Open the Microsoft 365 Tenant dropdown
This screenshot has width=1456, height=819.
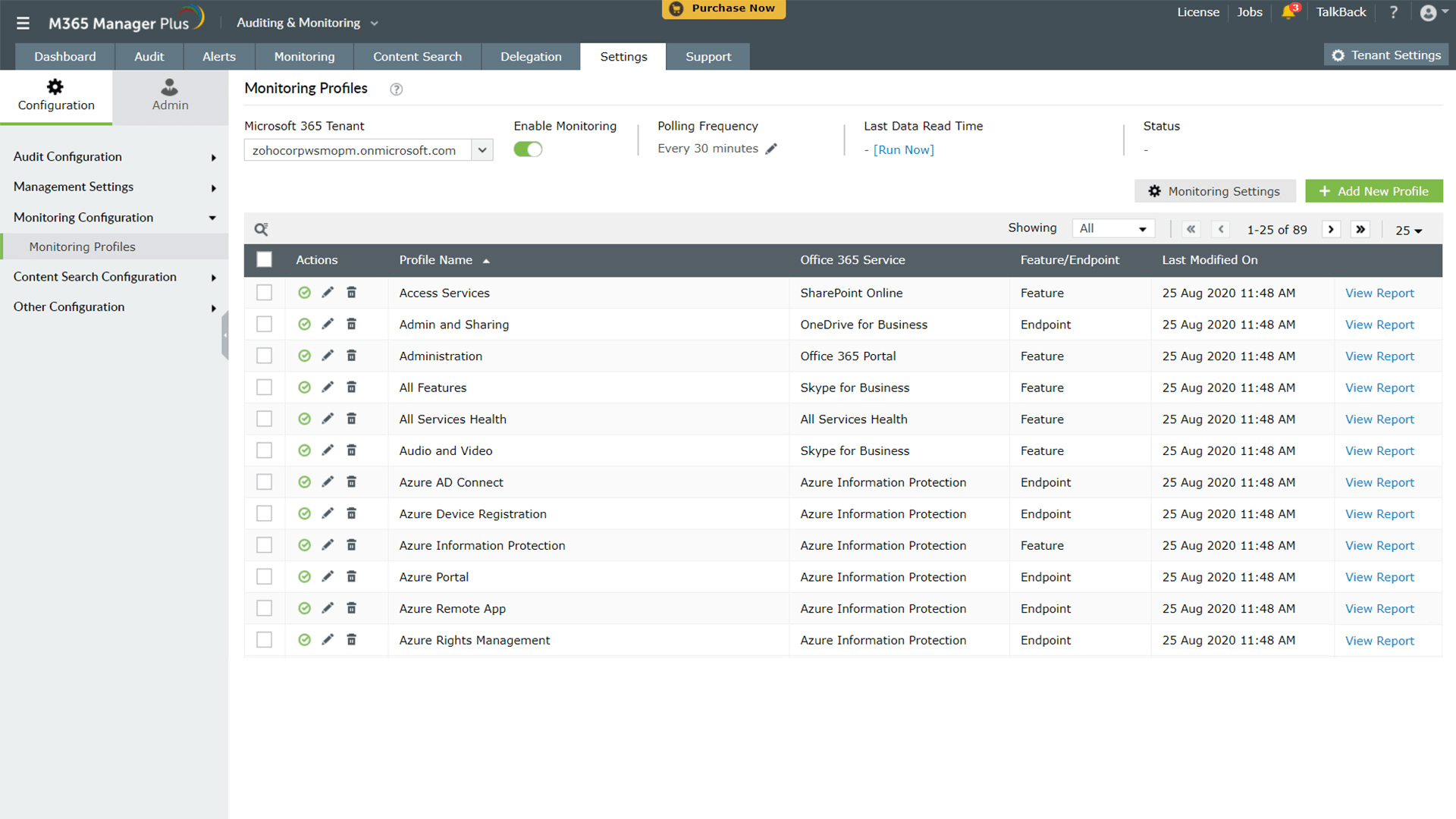(482, 150)
